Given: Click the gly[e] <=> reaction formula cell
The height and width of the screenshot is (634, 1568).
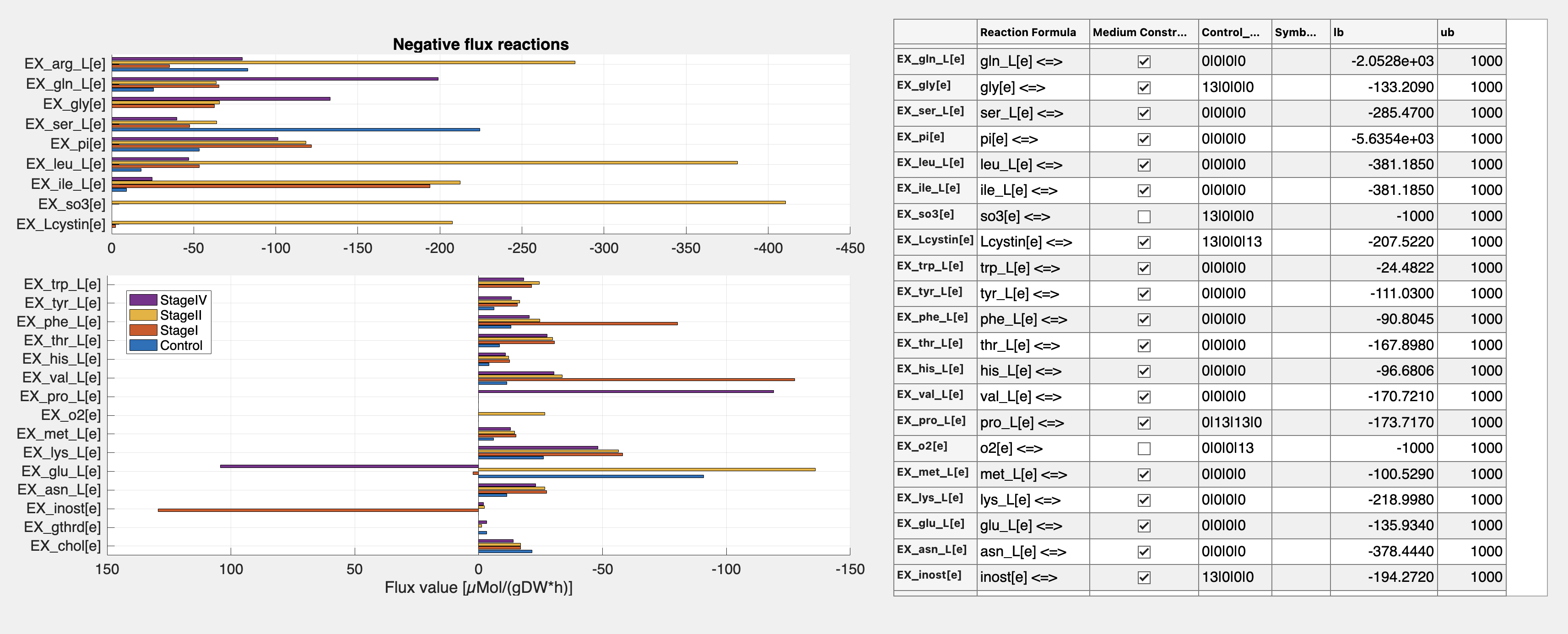Looking at the screenshot, I should pyautogui.click(x=1033, y=87).
